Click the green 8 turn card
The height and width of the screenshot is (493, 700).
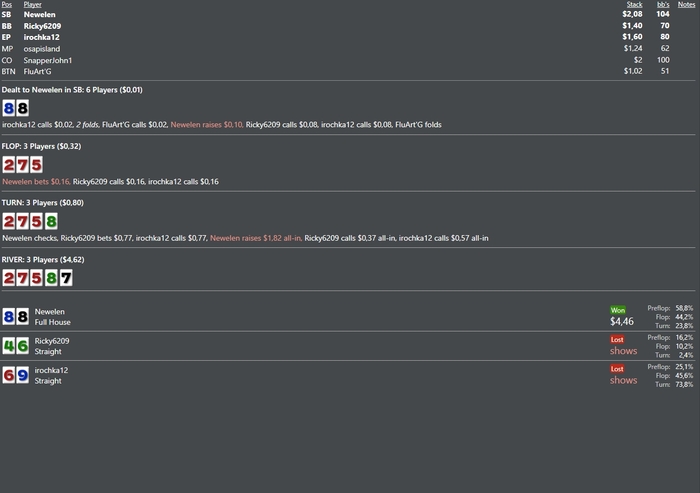coord(51,221)
